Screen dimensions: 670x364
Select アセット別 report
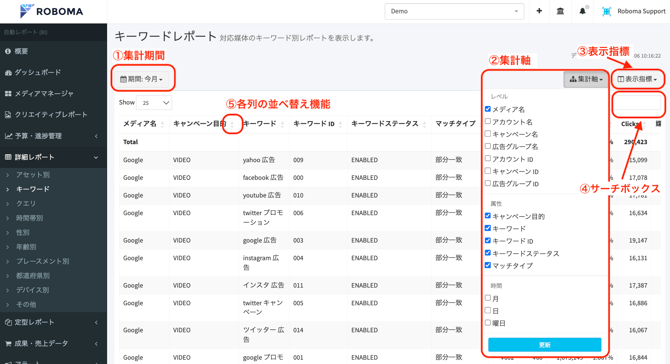point(33,175)
